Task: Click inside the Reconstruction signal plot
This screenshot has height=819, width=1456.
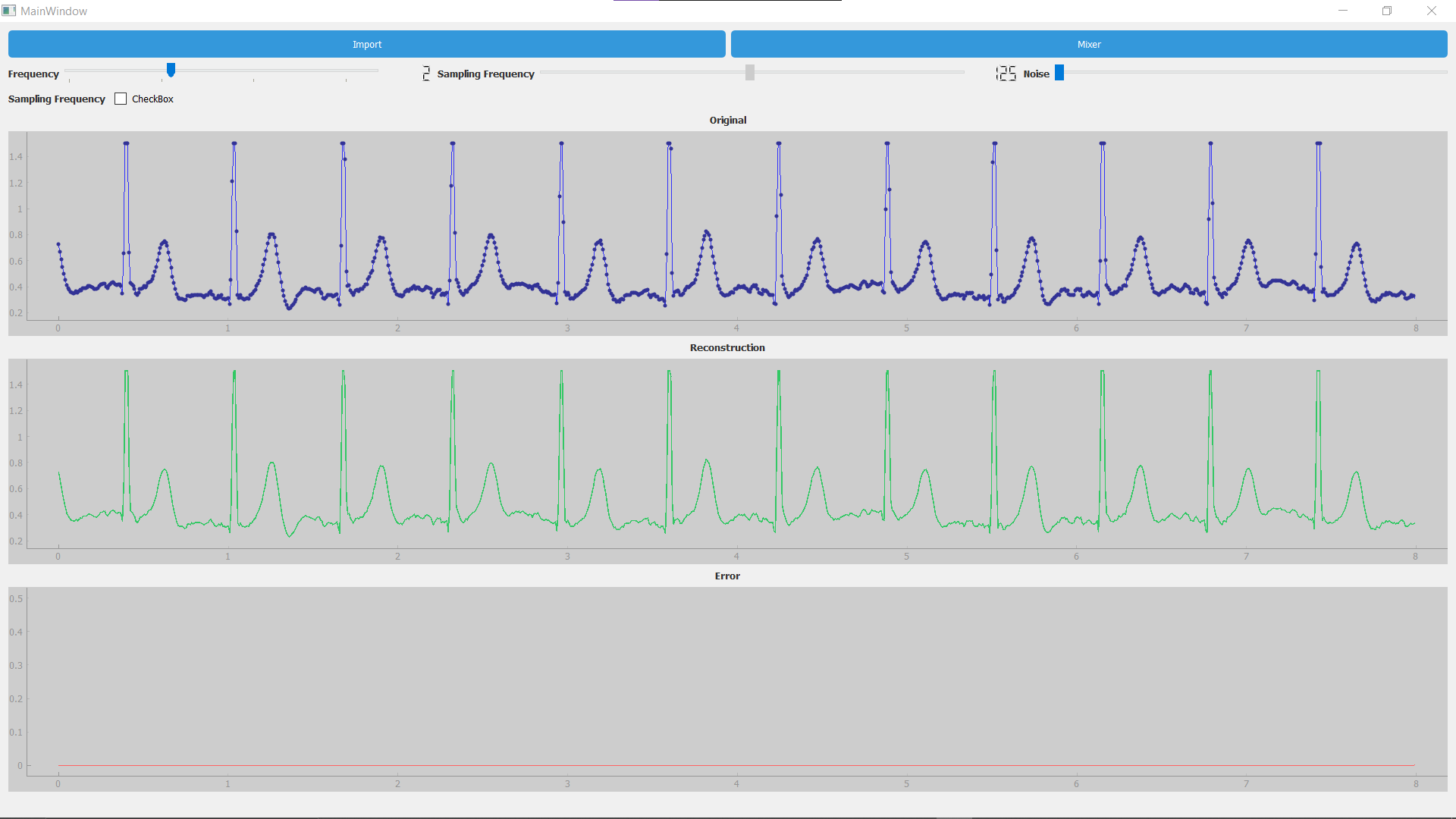Action: (728, 455)
